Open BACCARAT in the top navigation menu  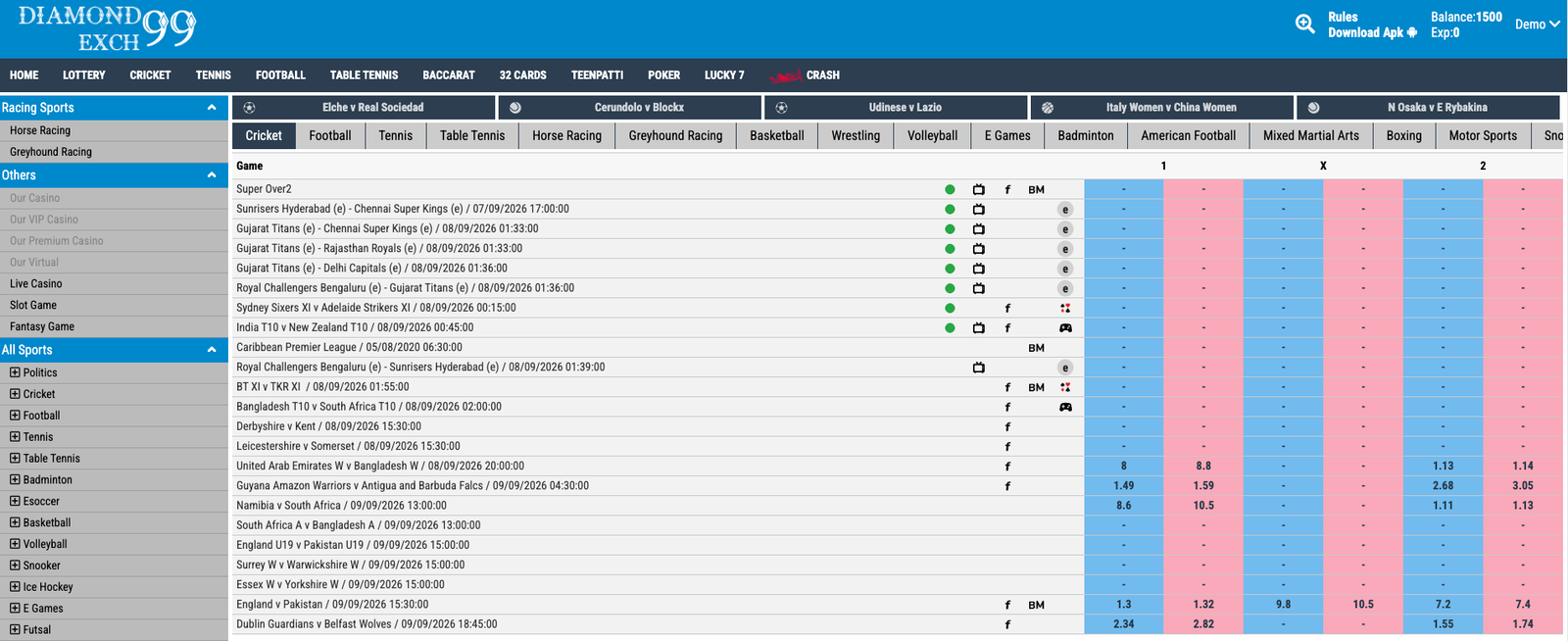point(449,75)
